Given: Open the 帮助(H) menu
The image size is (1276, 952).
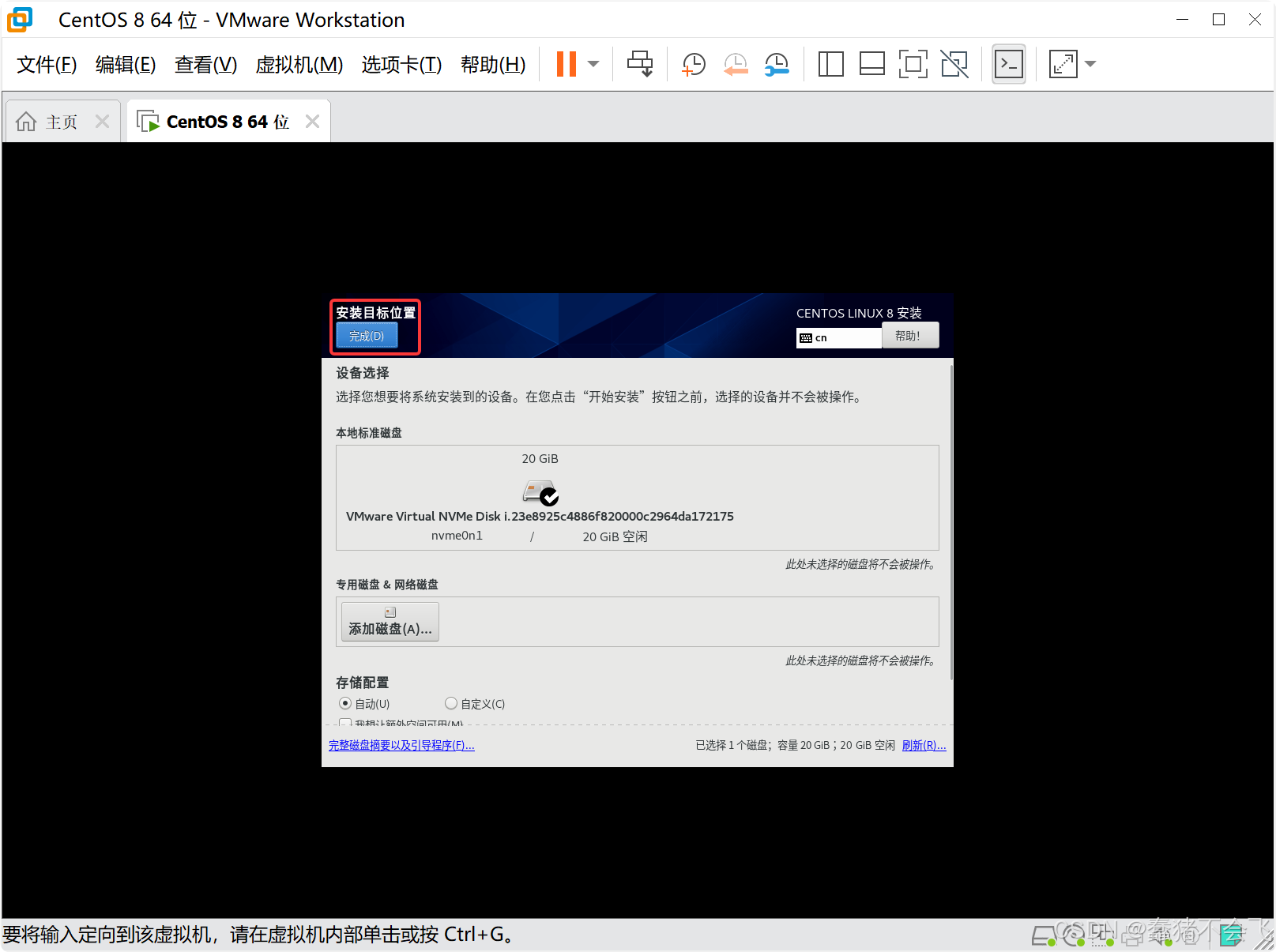Looking at the screenshot, I should click(493, 65).
